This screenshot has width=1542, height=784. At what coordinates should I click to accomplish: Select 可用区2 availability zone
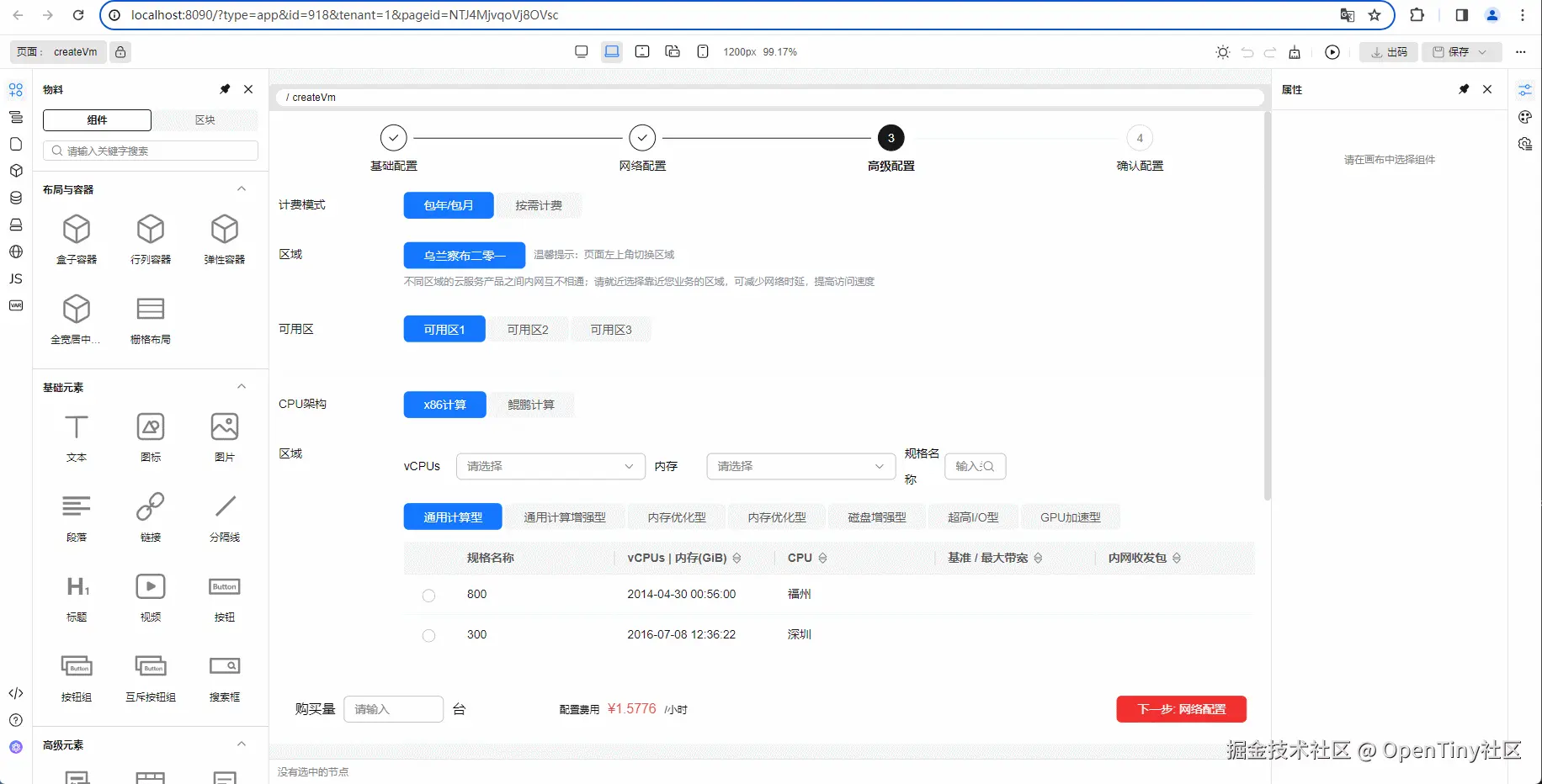528,330
